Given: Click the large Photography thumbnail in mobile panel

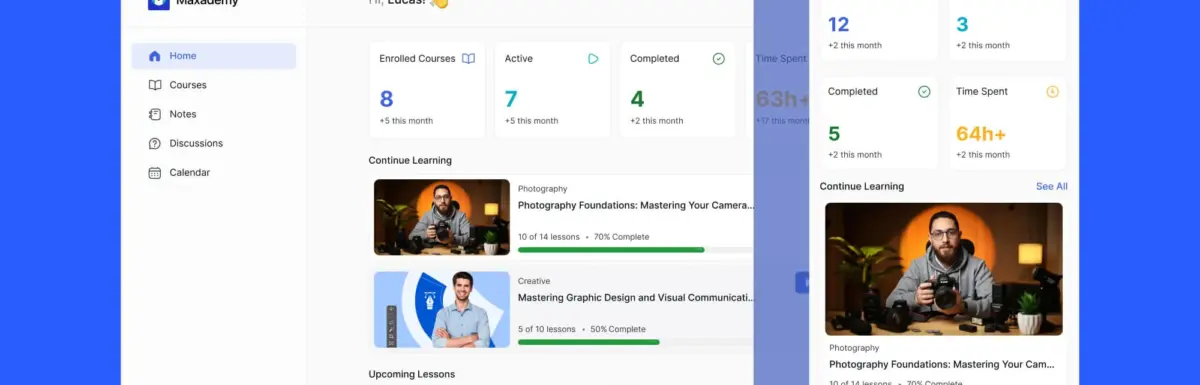Looking at the screenshot, I should point(944,269).
